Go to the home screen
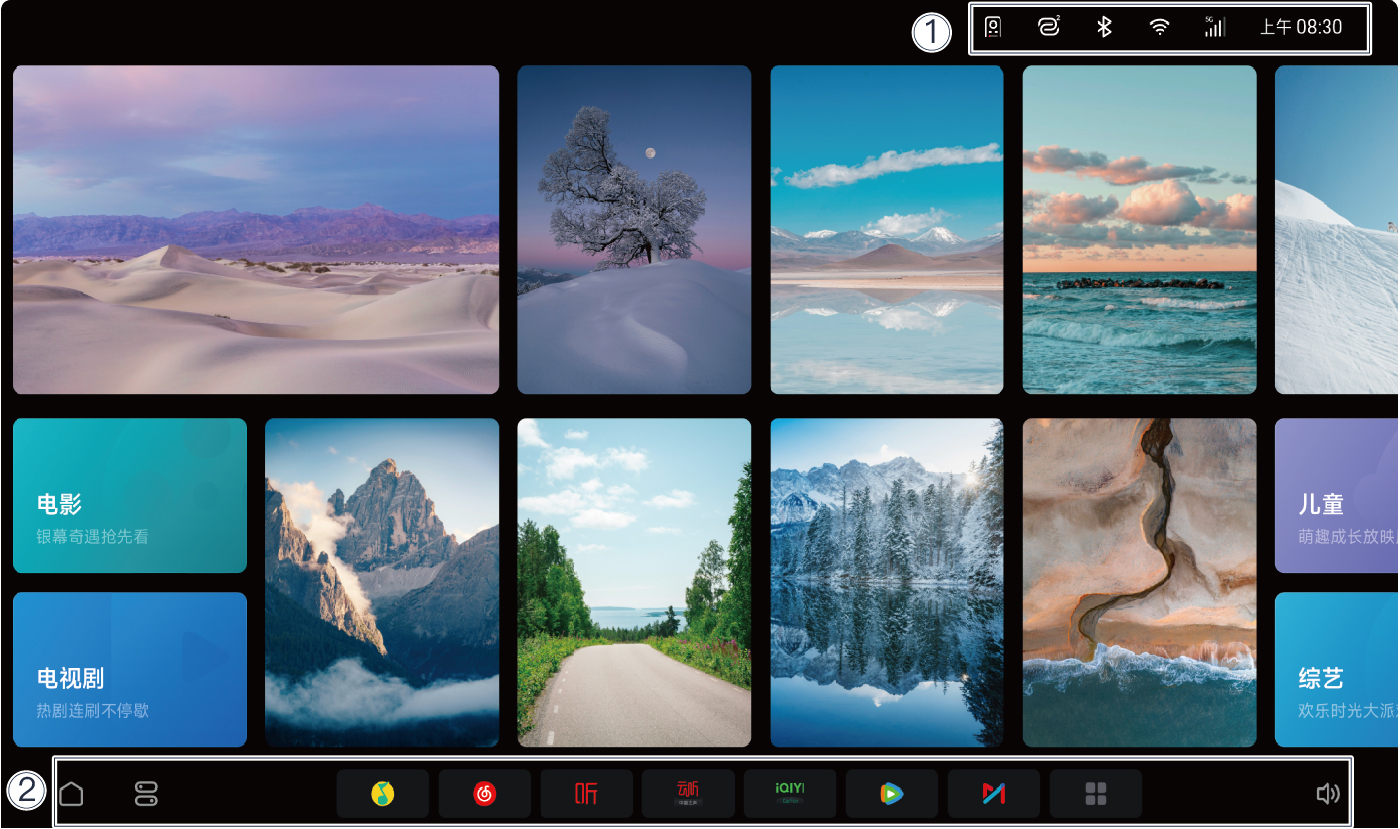The width and height of the screenshot is (1400, 829). click(72, 794)
